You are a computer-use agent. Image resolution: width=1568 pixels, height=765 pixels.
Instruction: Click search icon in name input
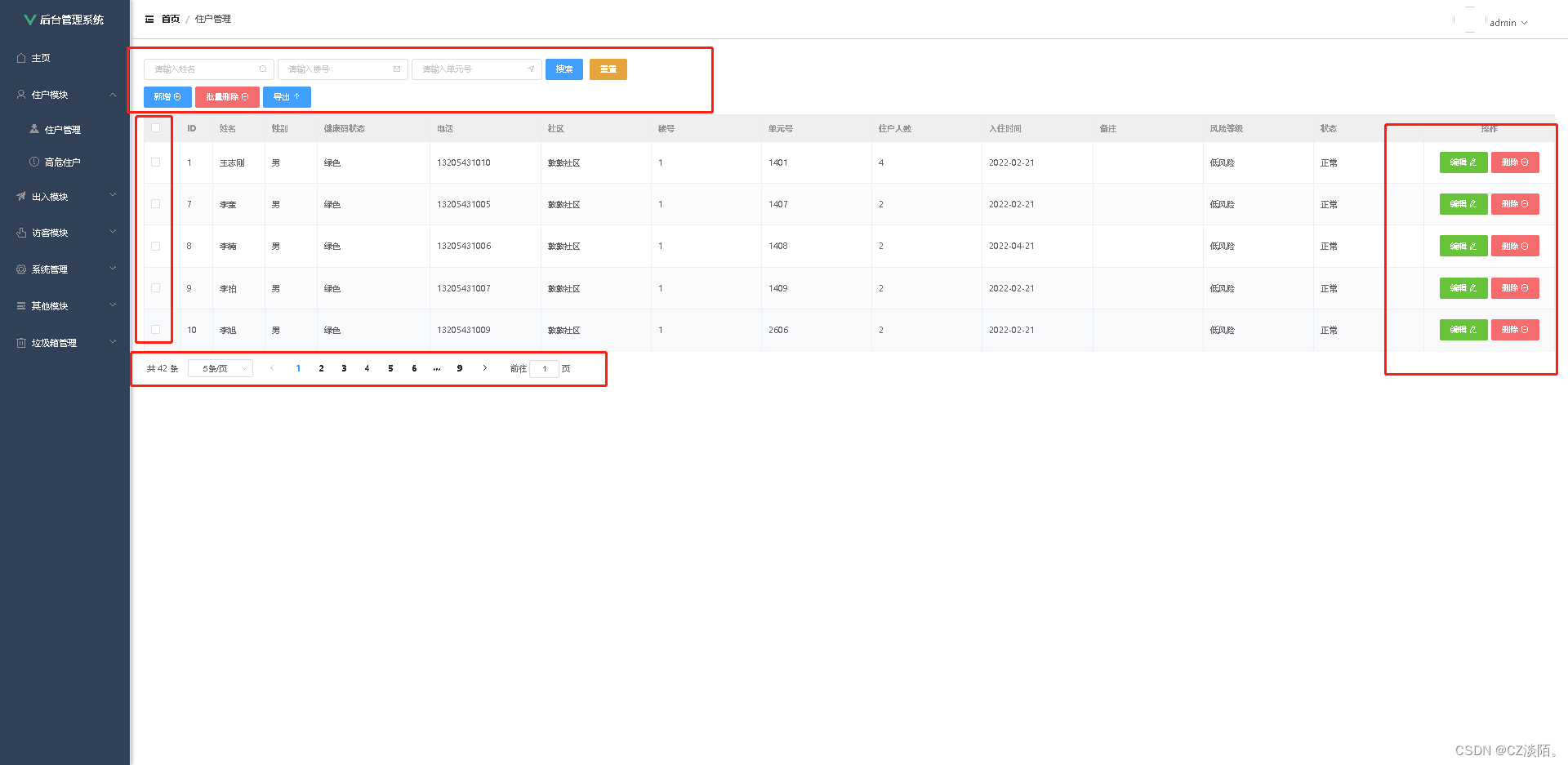(263, 69)
